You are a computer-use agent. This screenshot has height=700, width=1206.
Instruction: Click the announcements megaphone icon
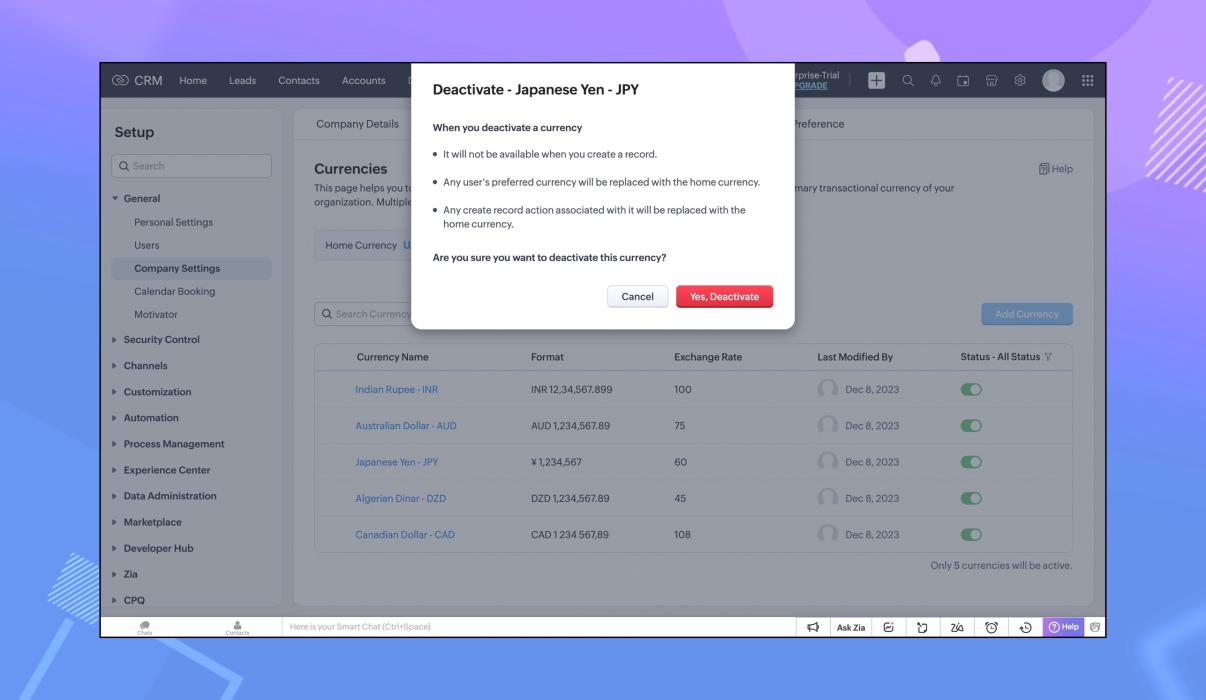(814, 626)
